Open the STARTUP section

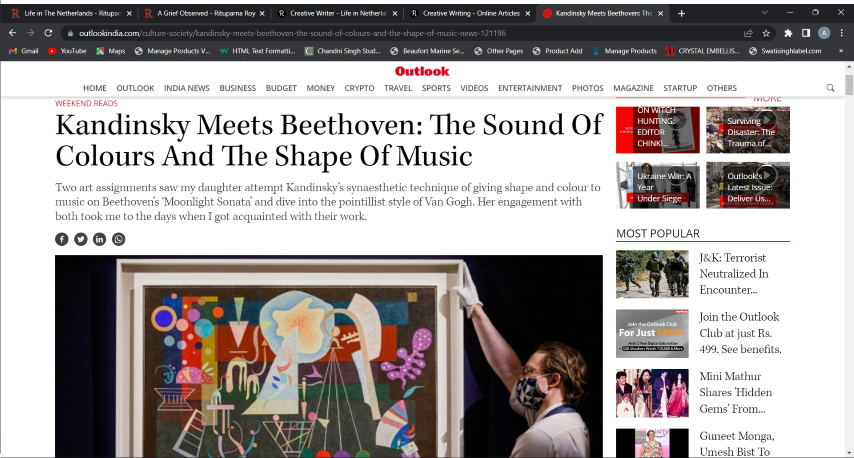coord(680,88)
